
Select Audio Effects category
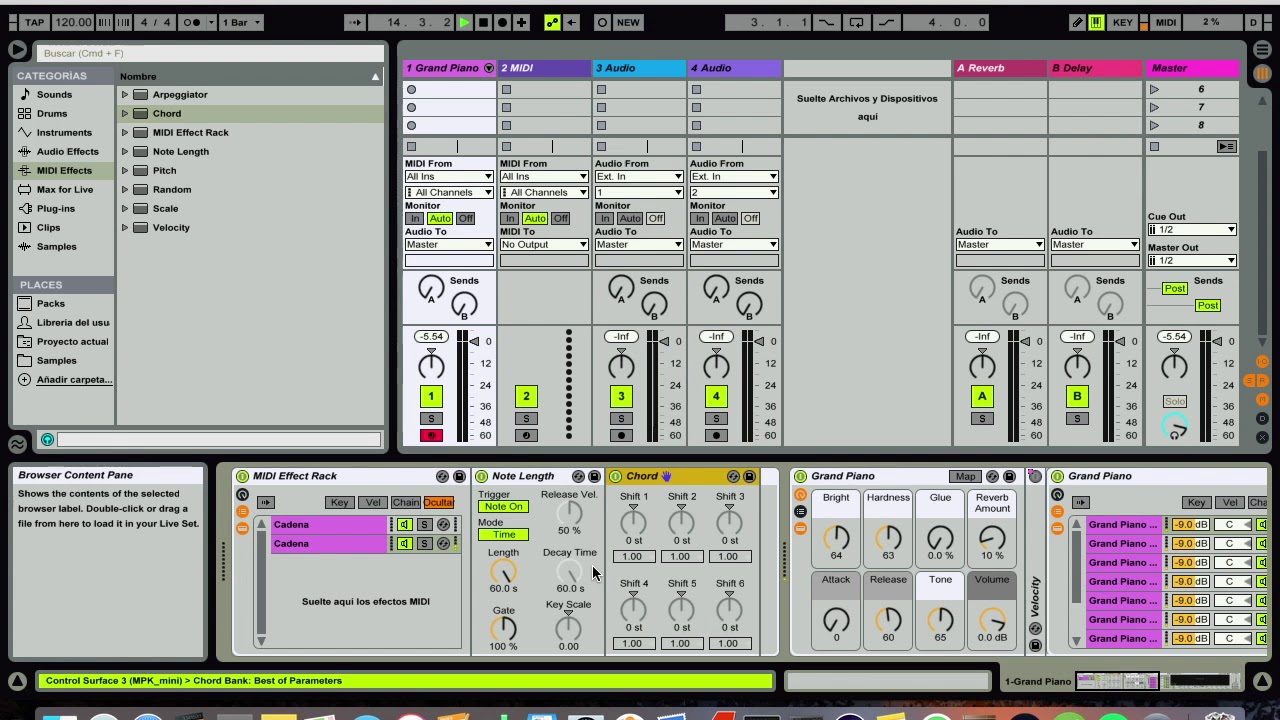point(67,151)
